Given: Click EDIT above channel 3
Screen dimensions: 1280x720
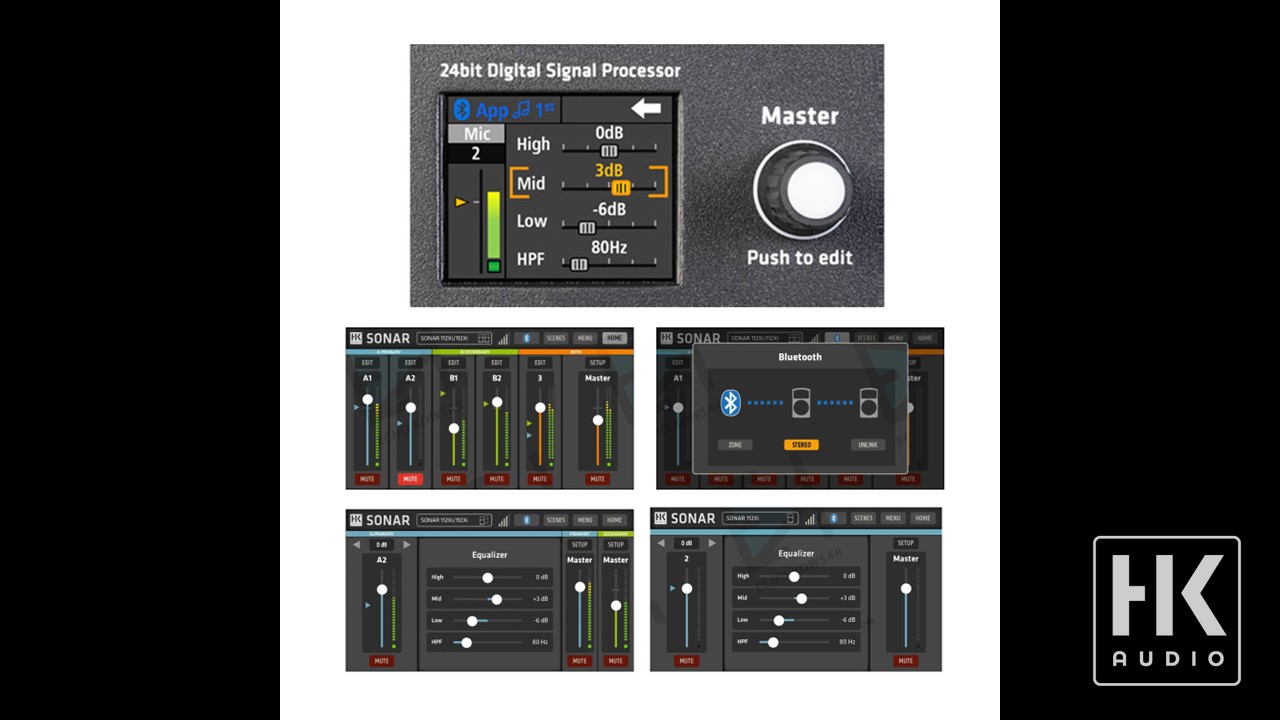Looking at the screenshot, I should tap(540, 363).
